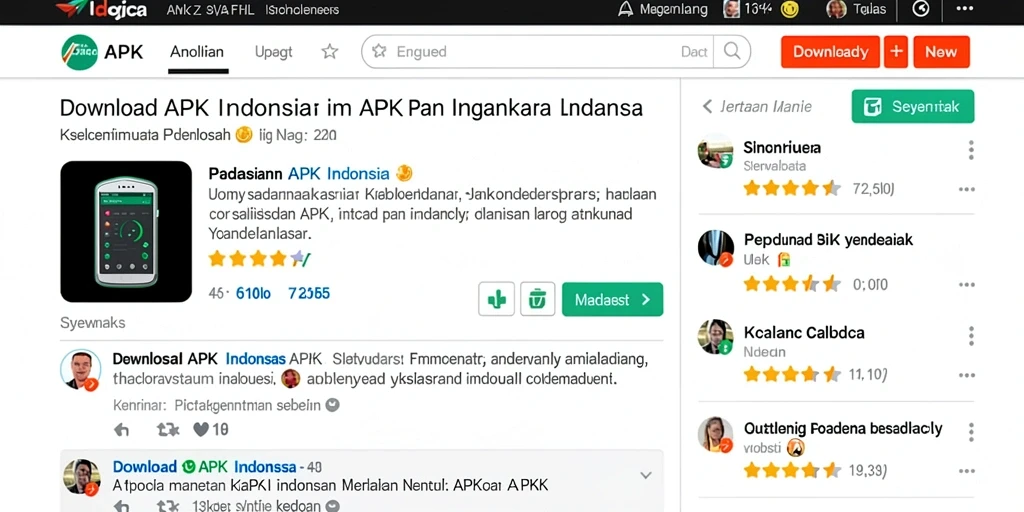Click the Idojica logo in top bar
This screenshot has height=512, width=1024.
coord(101,9)
